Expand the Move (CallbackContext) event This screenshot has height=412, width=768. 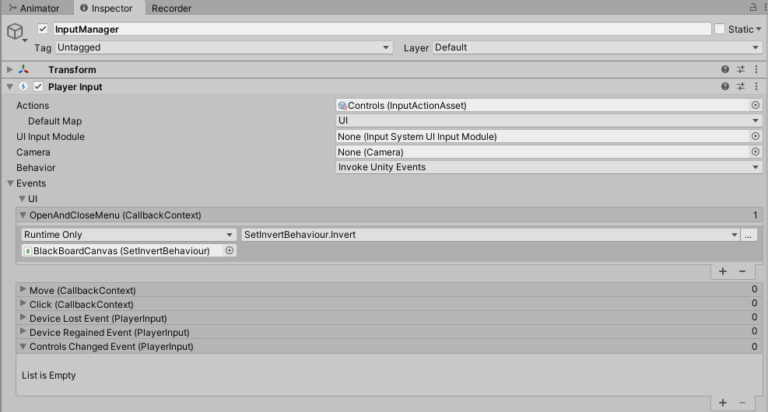pos(23,290)
